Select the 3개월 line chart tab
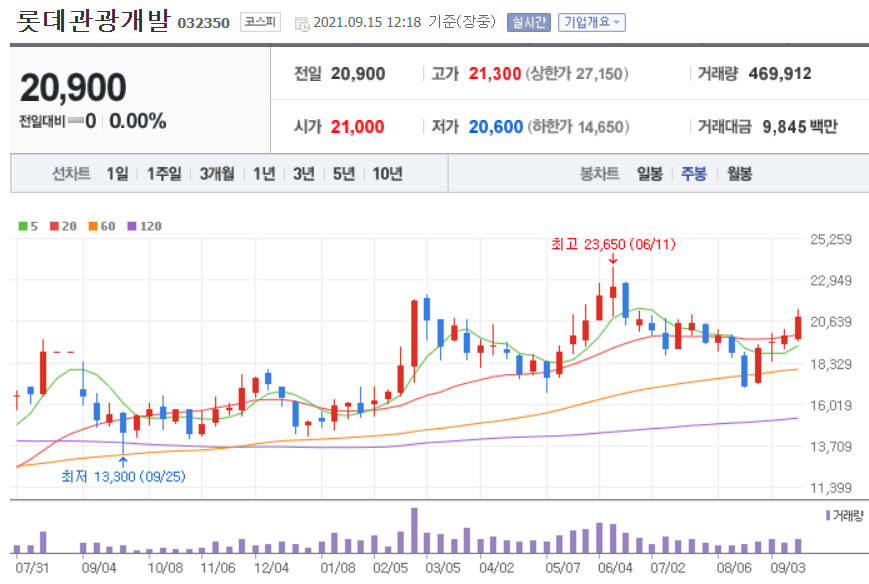This screenshot has width=869, height=584. [217, 174]
